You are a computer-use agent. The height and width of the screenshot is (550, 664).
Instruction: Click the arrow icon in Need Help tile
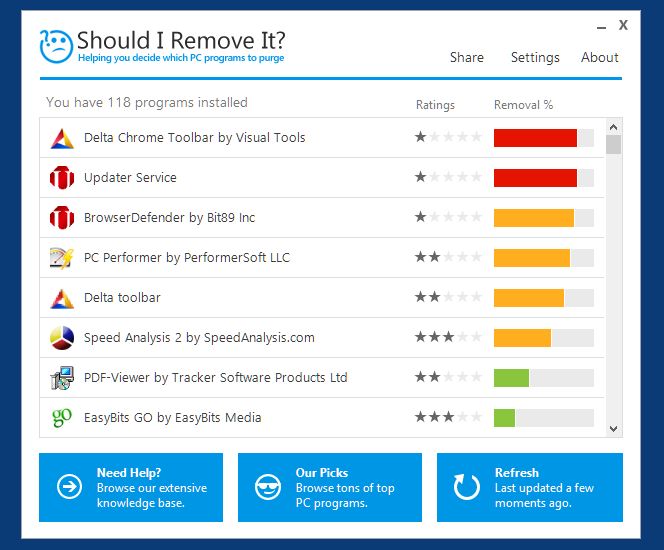[69, 487]
